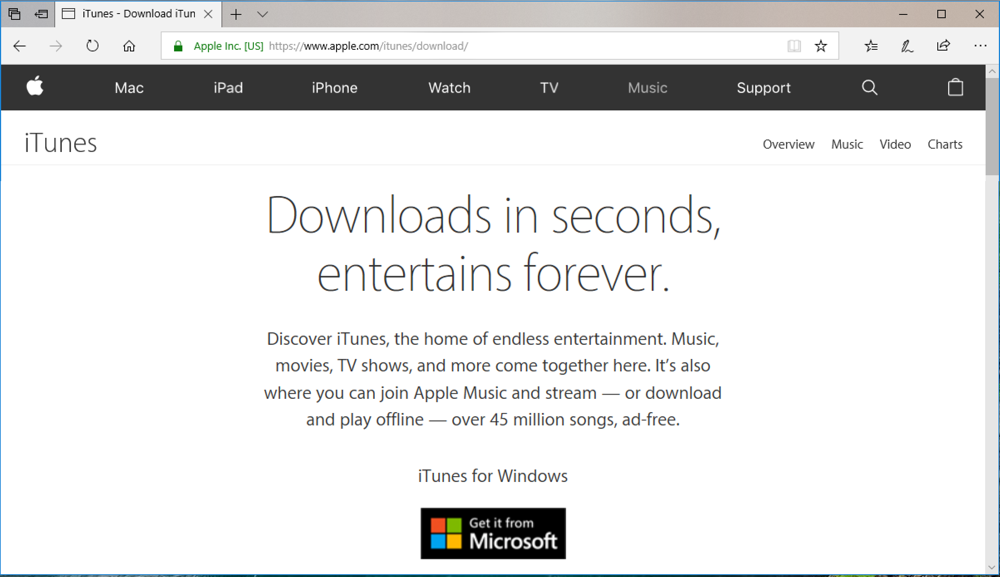Expand the tab previews chevron

(262, 14)
